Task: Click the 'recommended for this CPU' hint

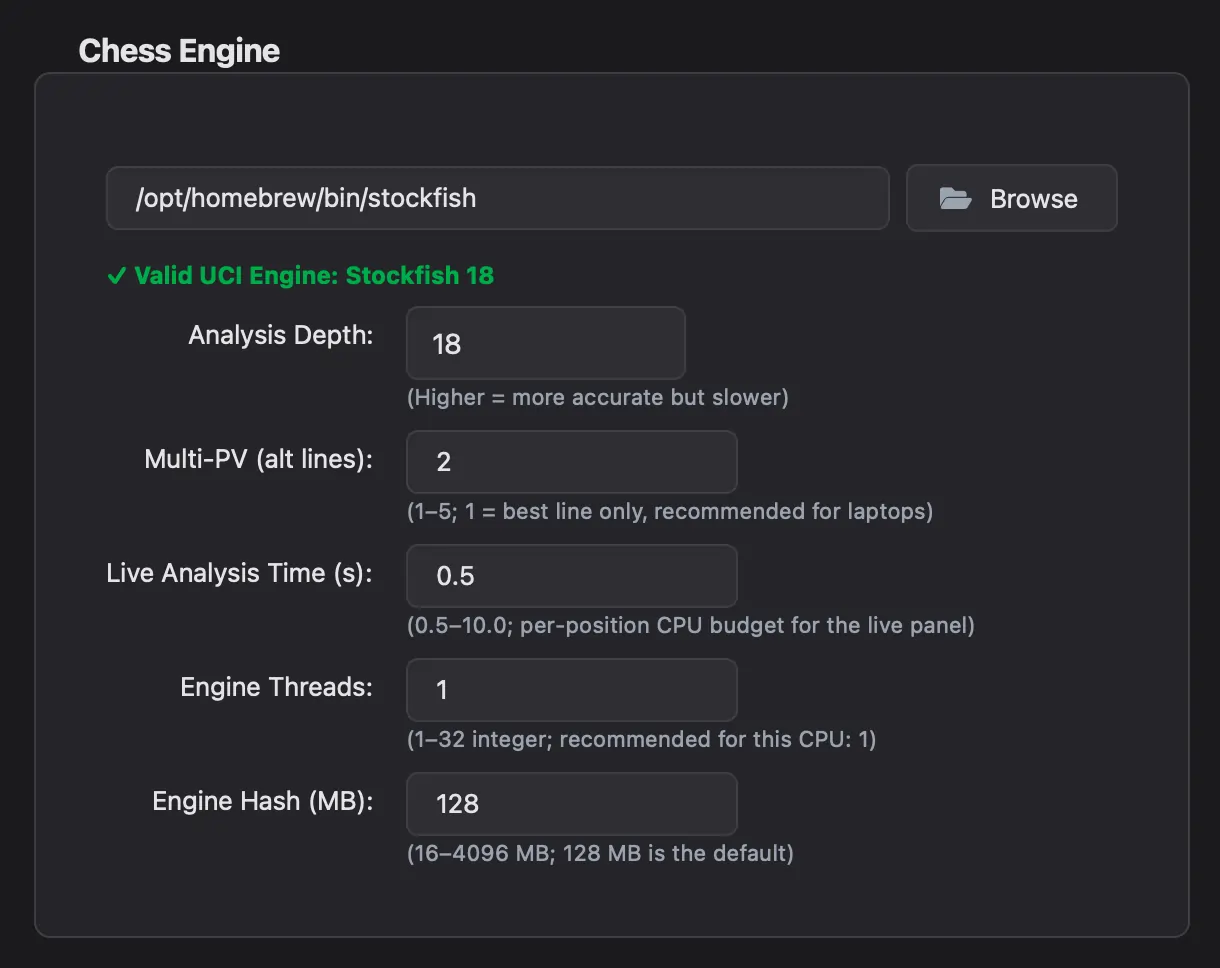Action: 641,739
